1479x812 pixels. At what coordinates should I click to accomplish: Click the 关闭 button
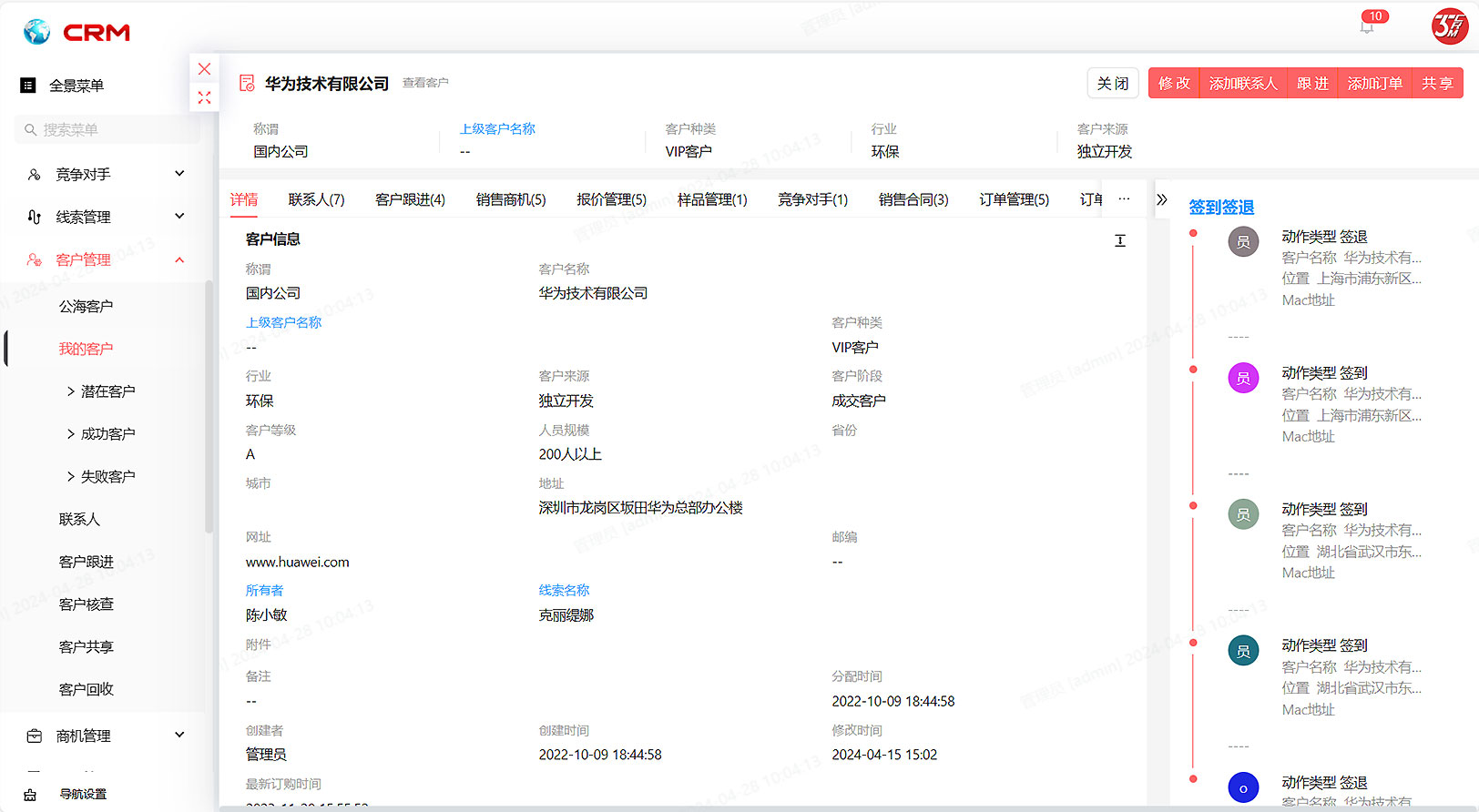click(1113, 83)
